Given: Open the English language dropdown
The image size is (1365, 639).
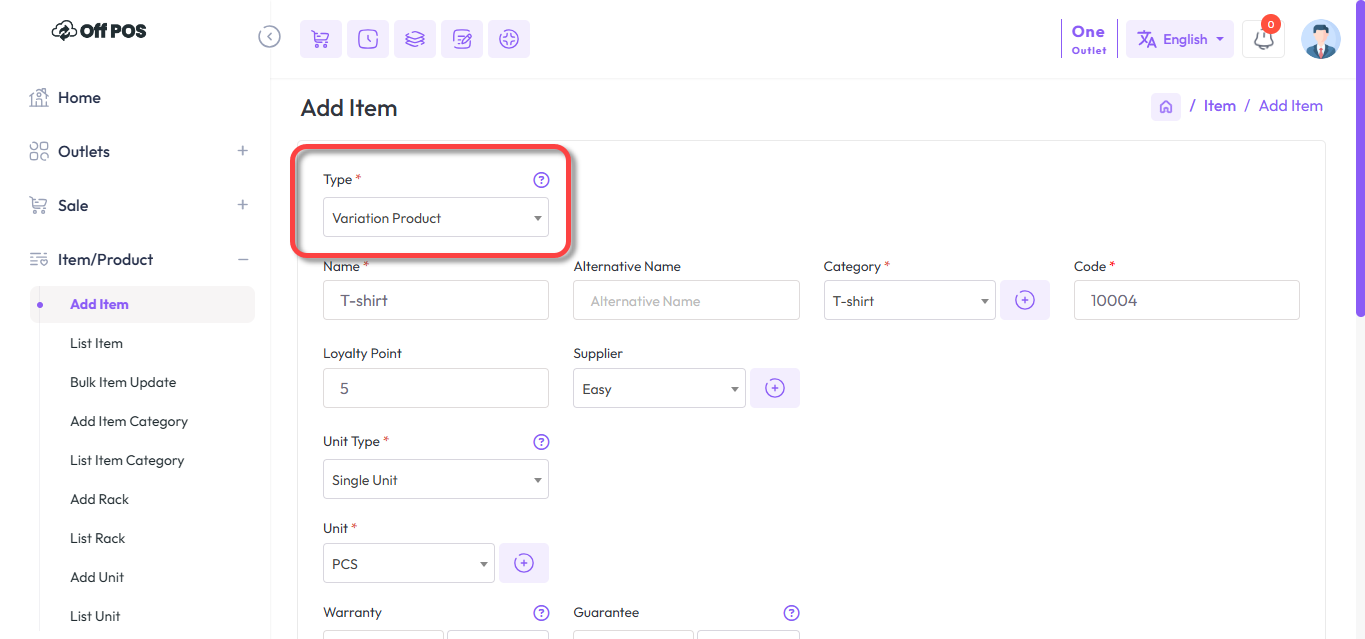Looking at the screenshot, I should click(x=1179, y=40).
